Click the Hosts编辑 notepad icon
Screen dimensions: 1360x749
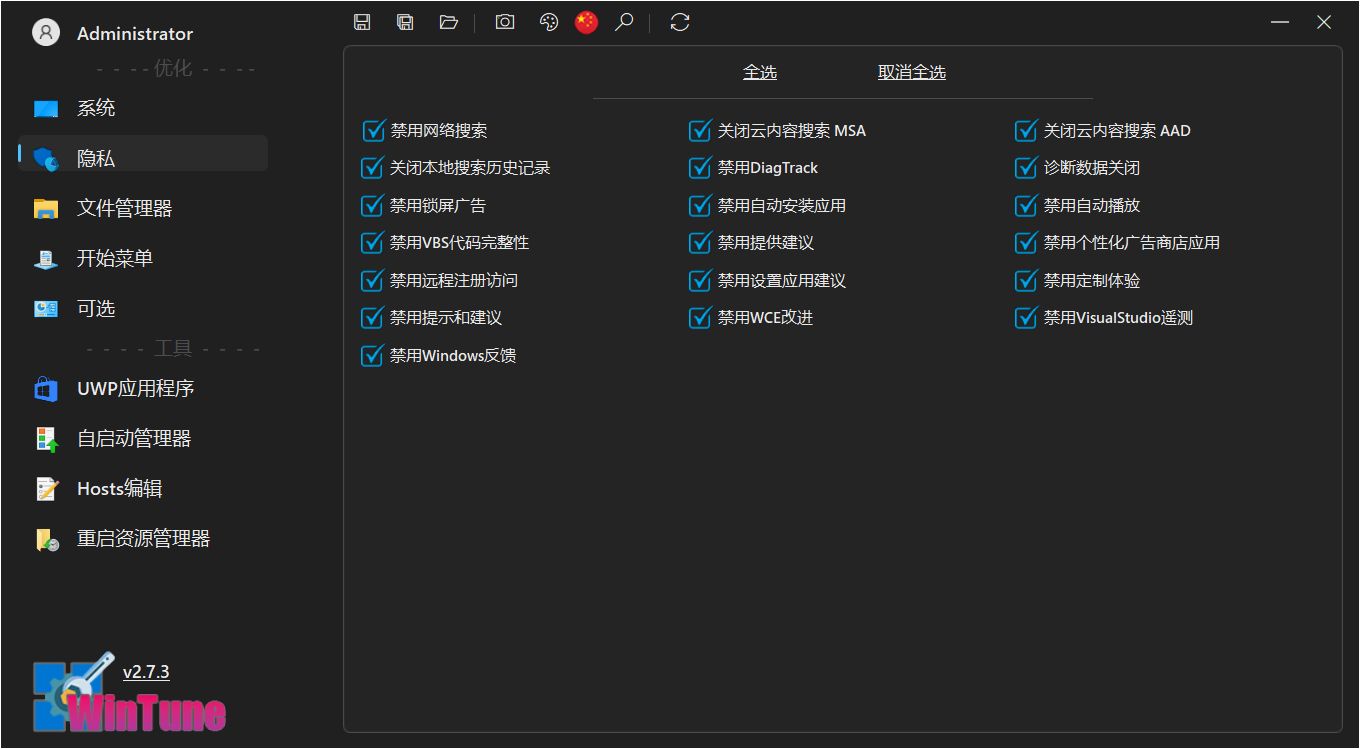point(46,489)
